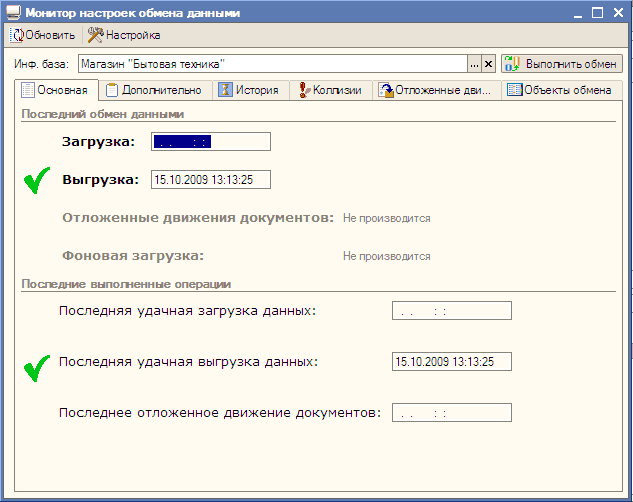Switch to the История tab
This screenshot has width=633, height=502.
coord(249,90)
